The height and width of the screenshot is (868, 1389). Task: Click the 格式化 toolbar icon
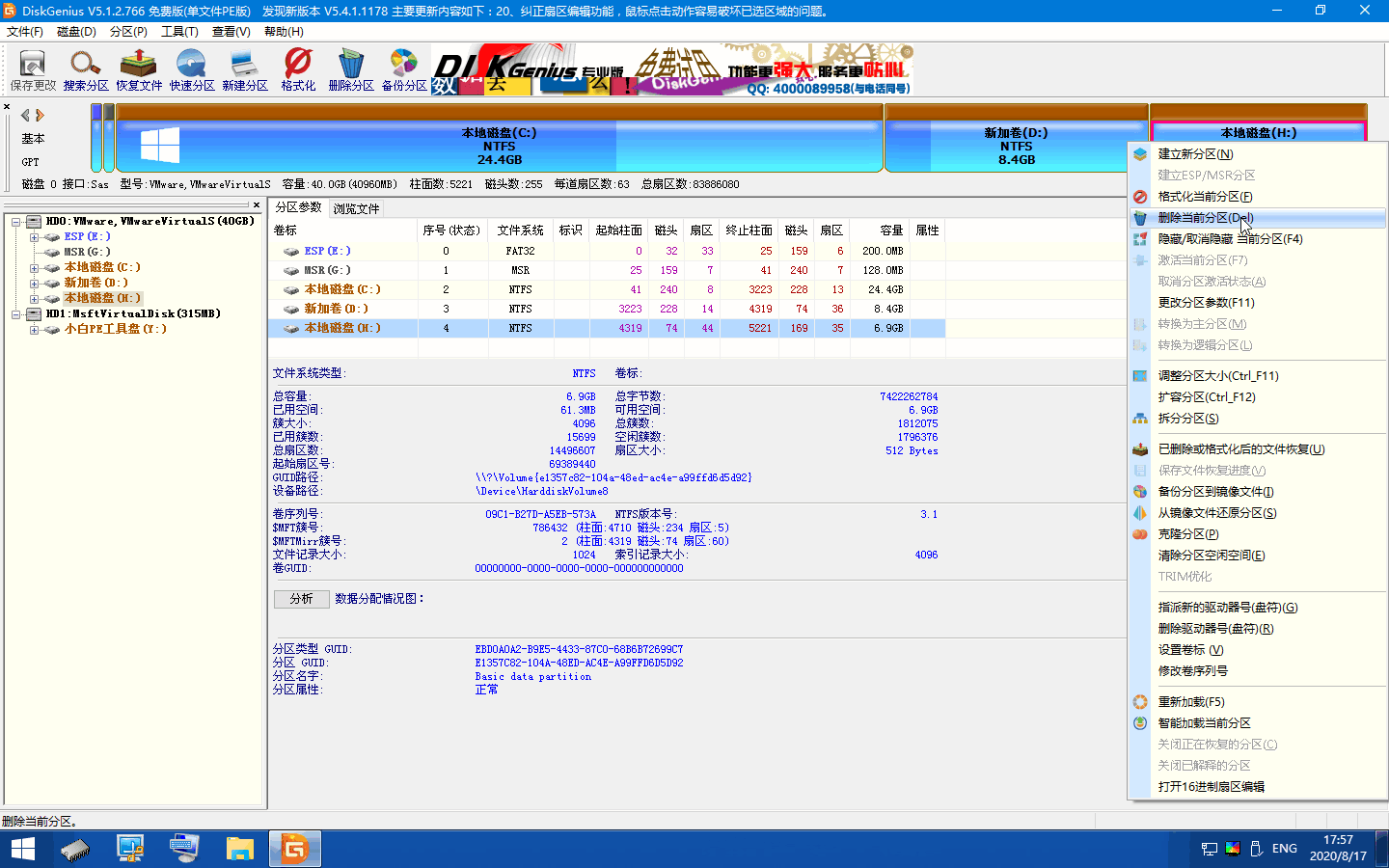point(298,70)
